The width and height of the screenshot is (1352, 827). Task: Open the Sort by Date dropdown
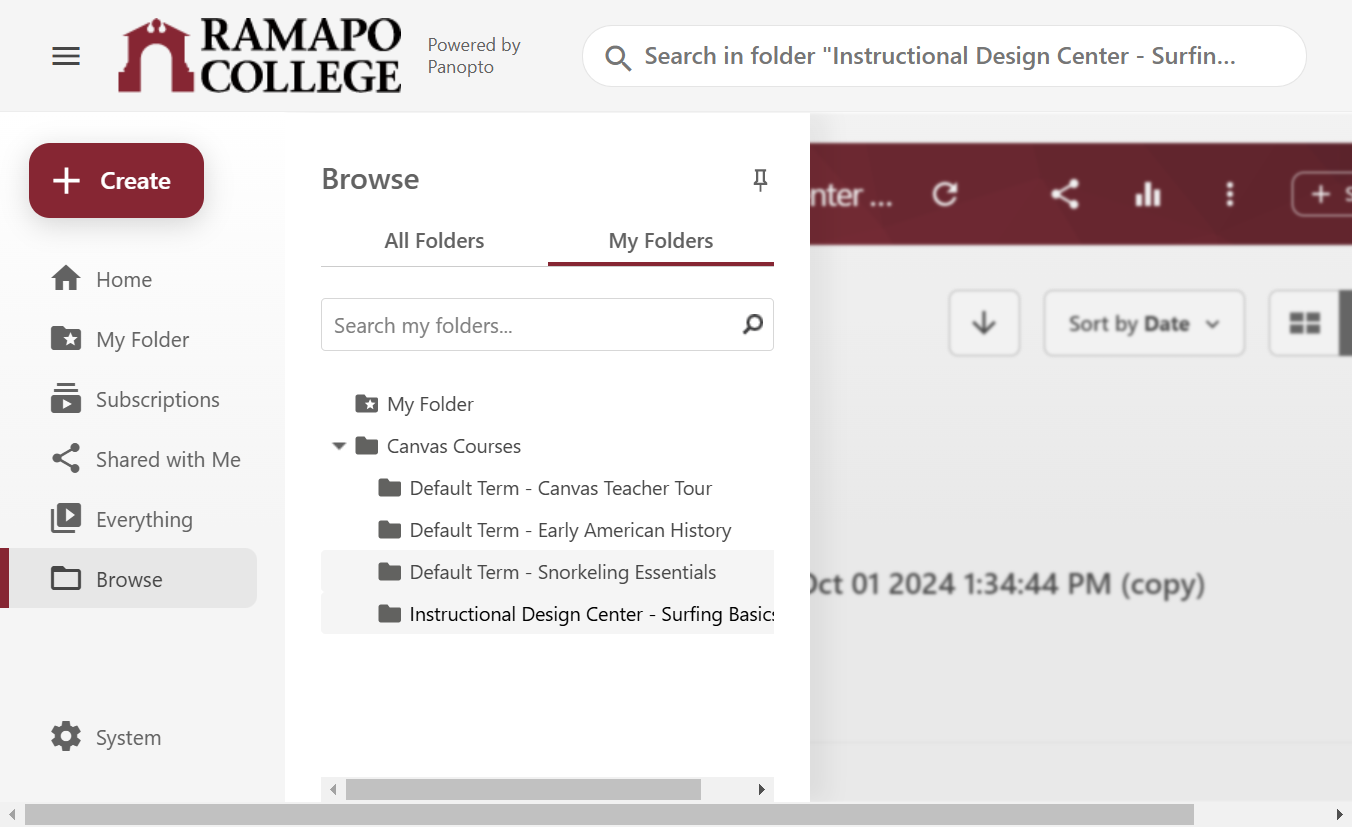(x=1144, y=323)
